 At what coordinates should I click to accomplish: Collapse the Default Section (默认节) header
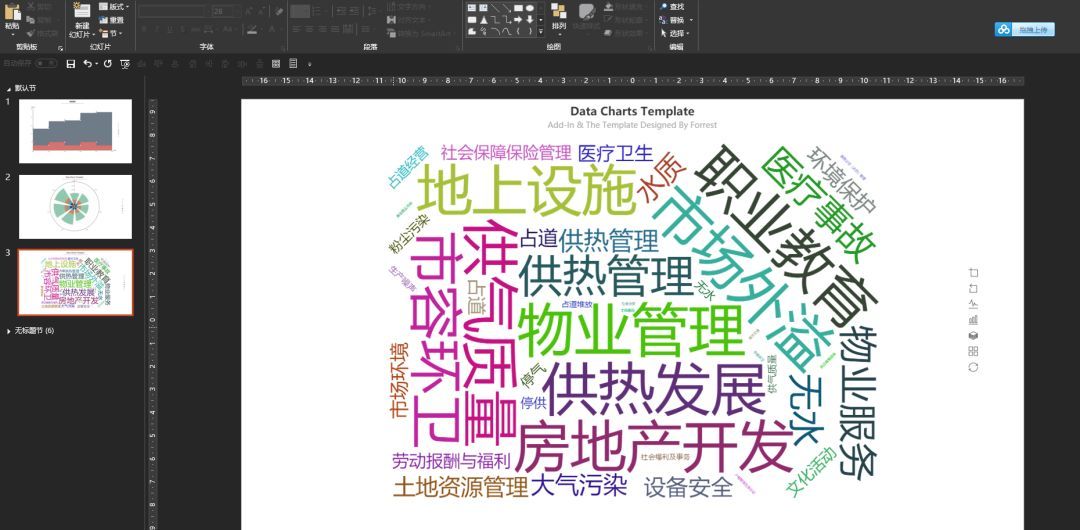[x=22, y=88]
